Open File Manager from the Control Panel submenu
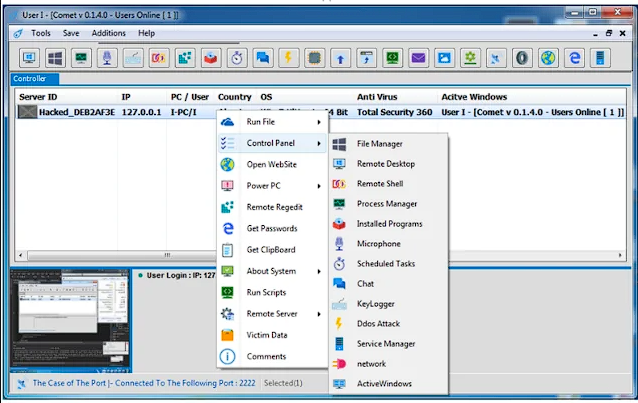 pos(378,144)
